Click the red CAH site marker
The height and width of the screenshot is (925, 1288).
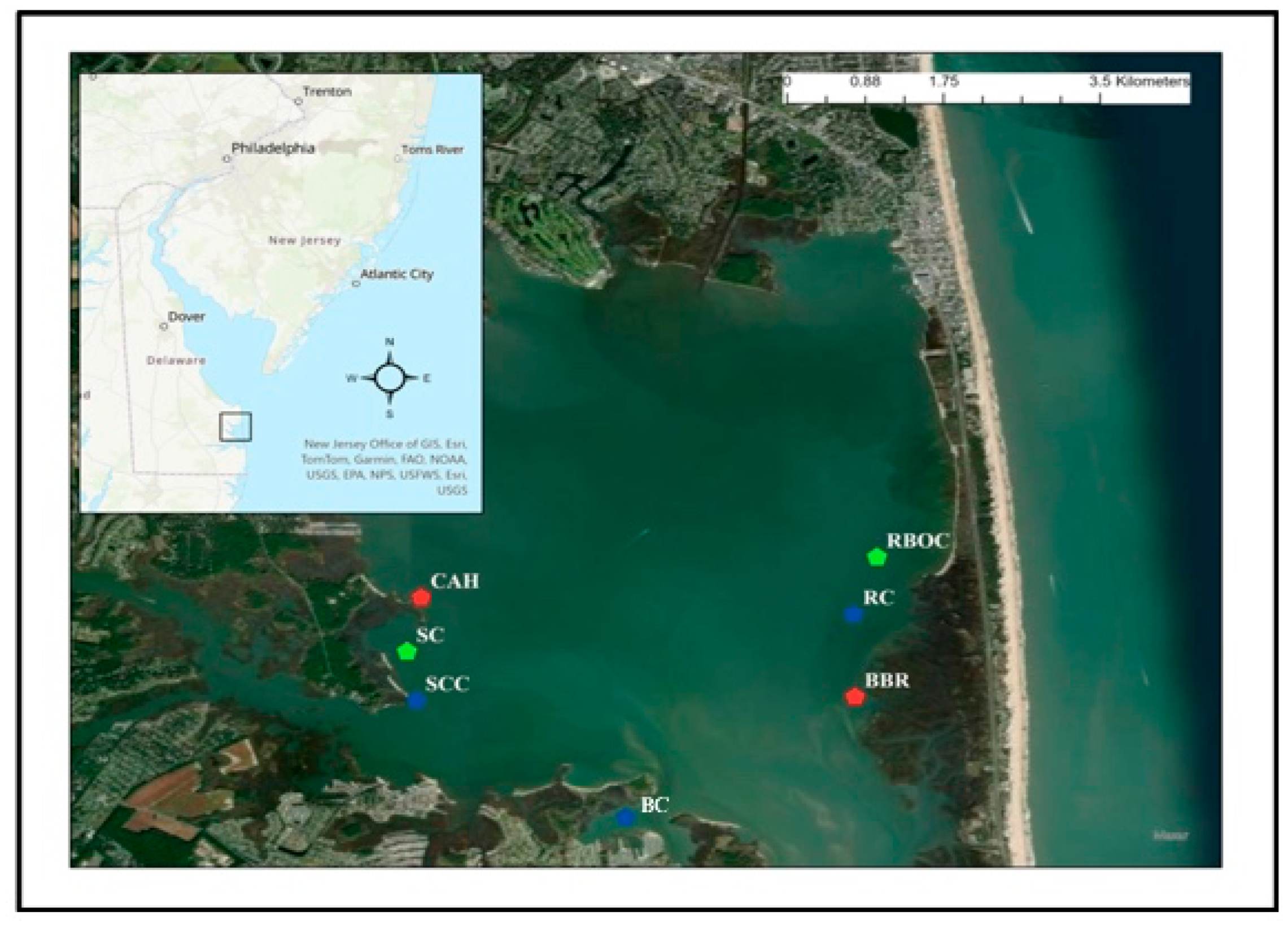(x=421, y=598)
